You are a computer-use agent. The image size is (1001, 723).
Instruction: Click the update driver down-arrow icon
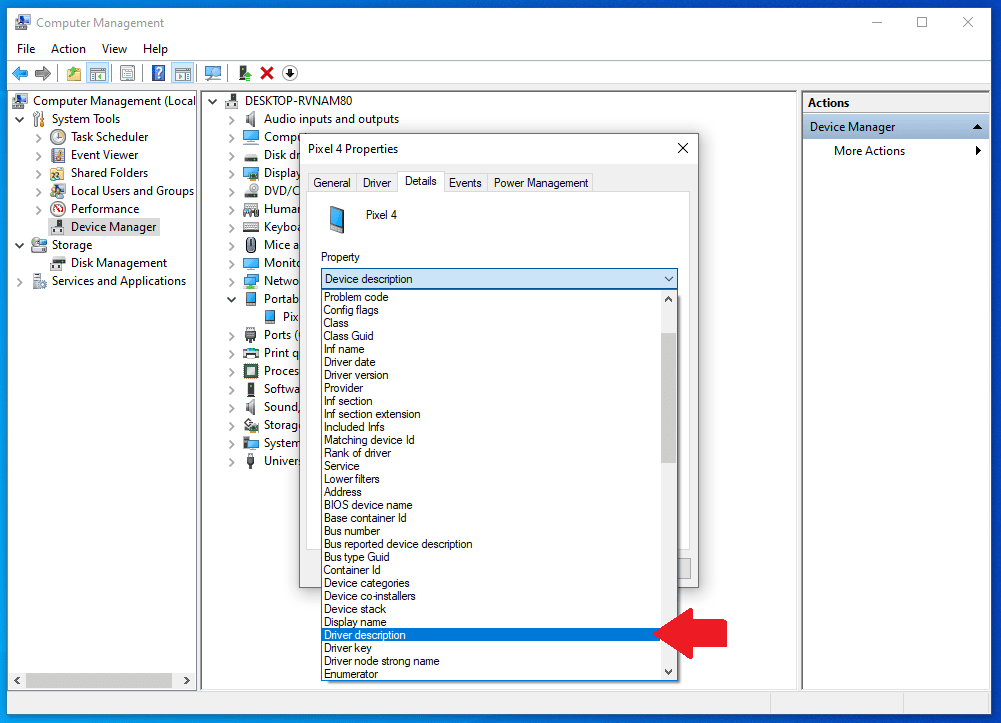290,73
